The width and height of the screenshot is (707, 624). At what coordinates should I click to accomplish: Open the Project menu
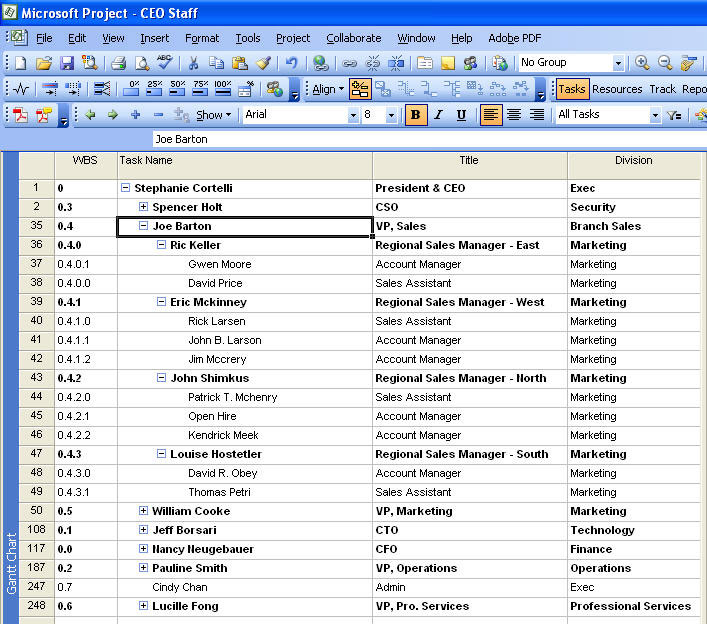pos(293,38)
